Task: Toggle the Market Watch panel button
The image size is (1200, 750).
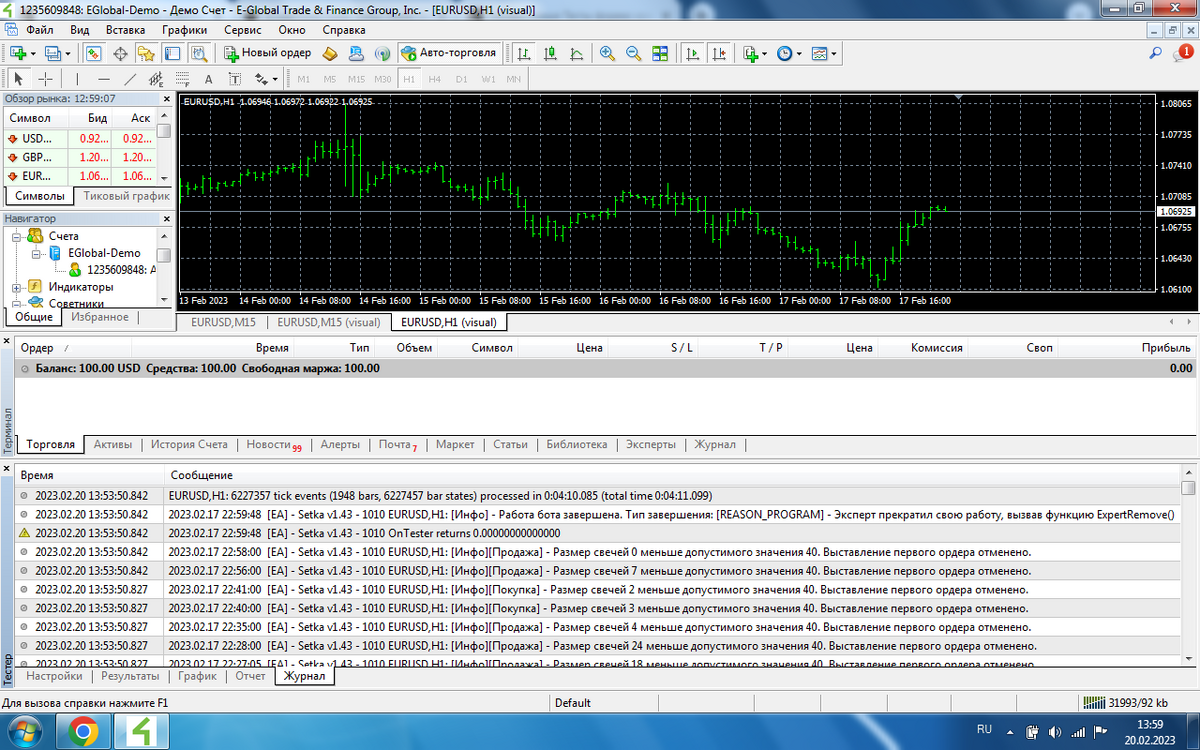Action: point(93,53)
